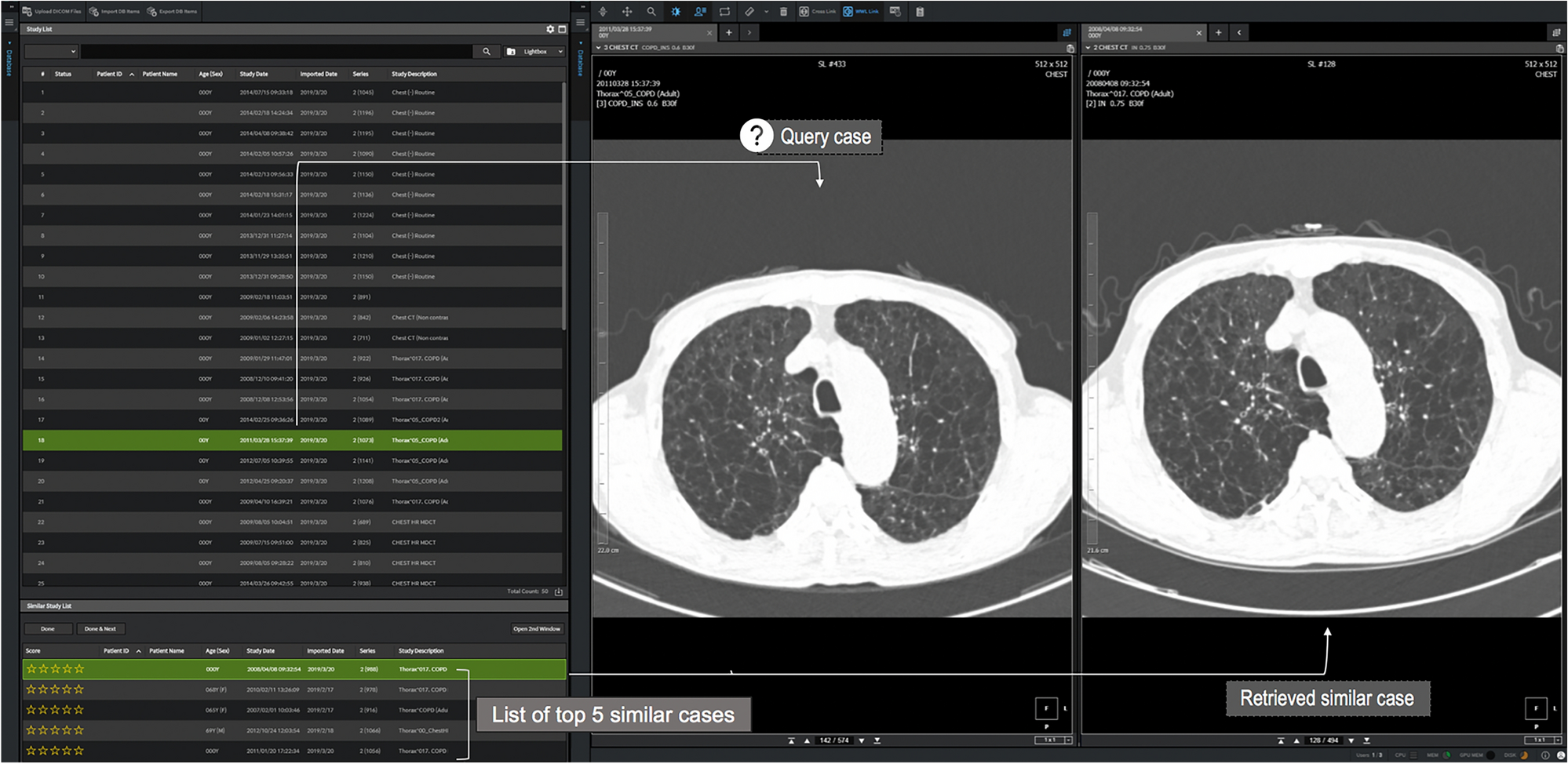Toggle the WWL Link option
This screenshot has height=764, width=1568.
click(861, 12)
